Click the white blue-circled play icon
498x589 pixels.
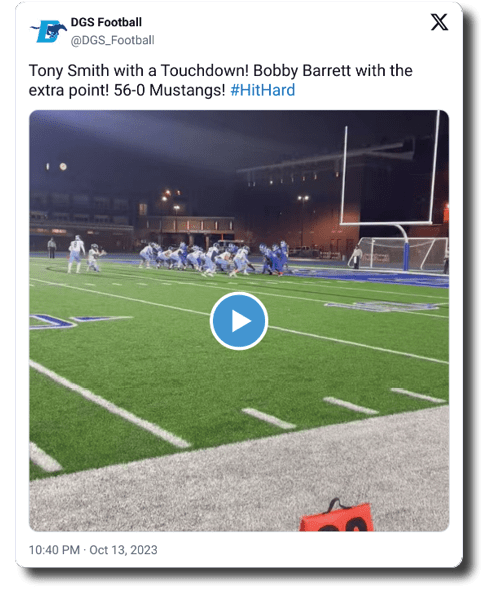239,321
